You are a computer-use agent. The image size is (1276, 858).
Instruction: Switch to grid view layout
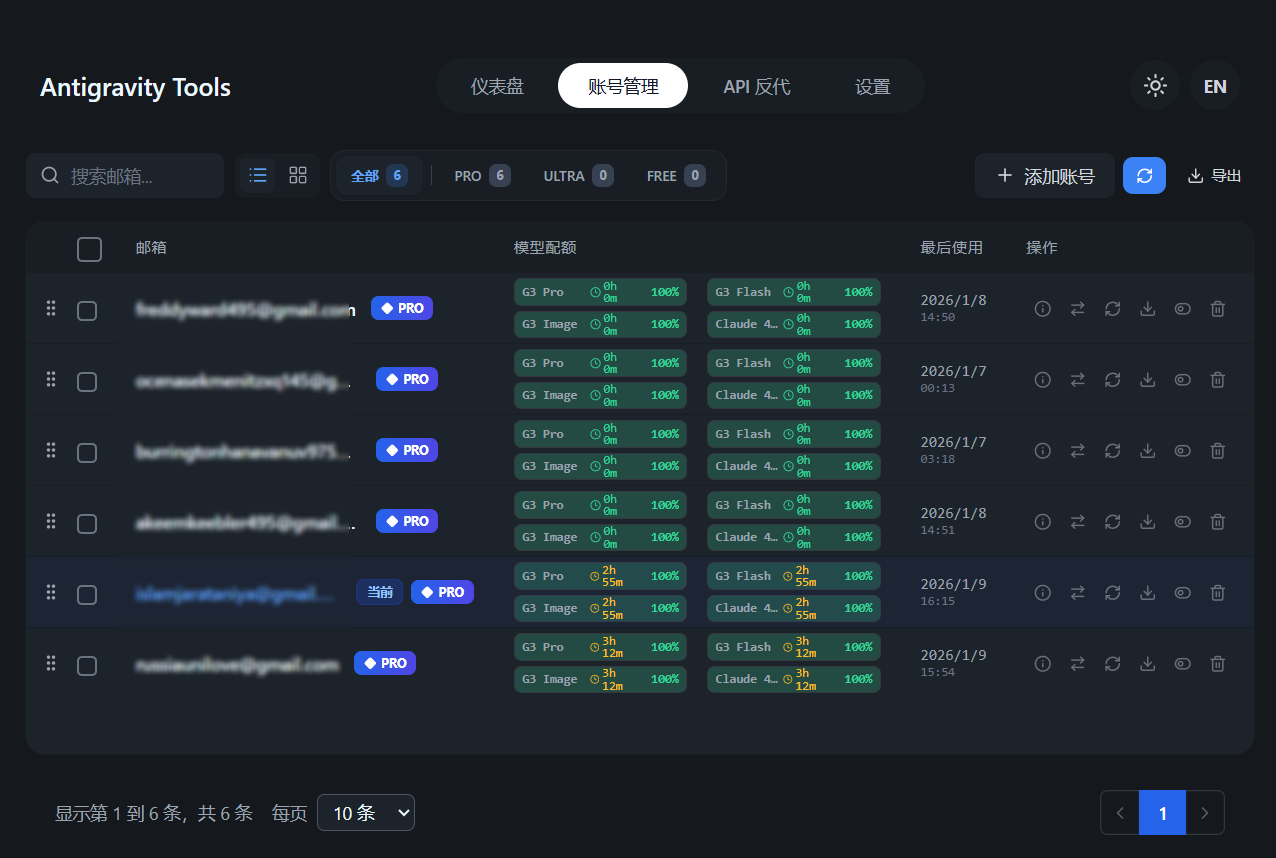click(298, 176)
